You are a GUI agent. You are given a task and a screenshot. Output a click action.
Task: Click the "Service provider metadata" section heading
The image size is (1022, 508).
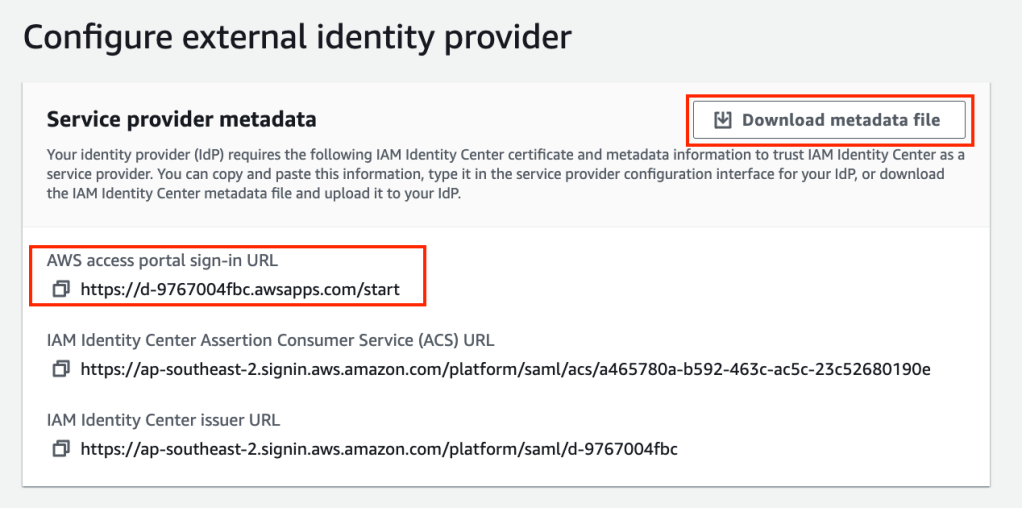(x=181, y=120)
